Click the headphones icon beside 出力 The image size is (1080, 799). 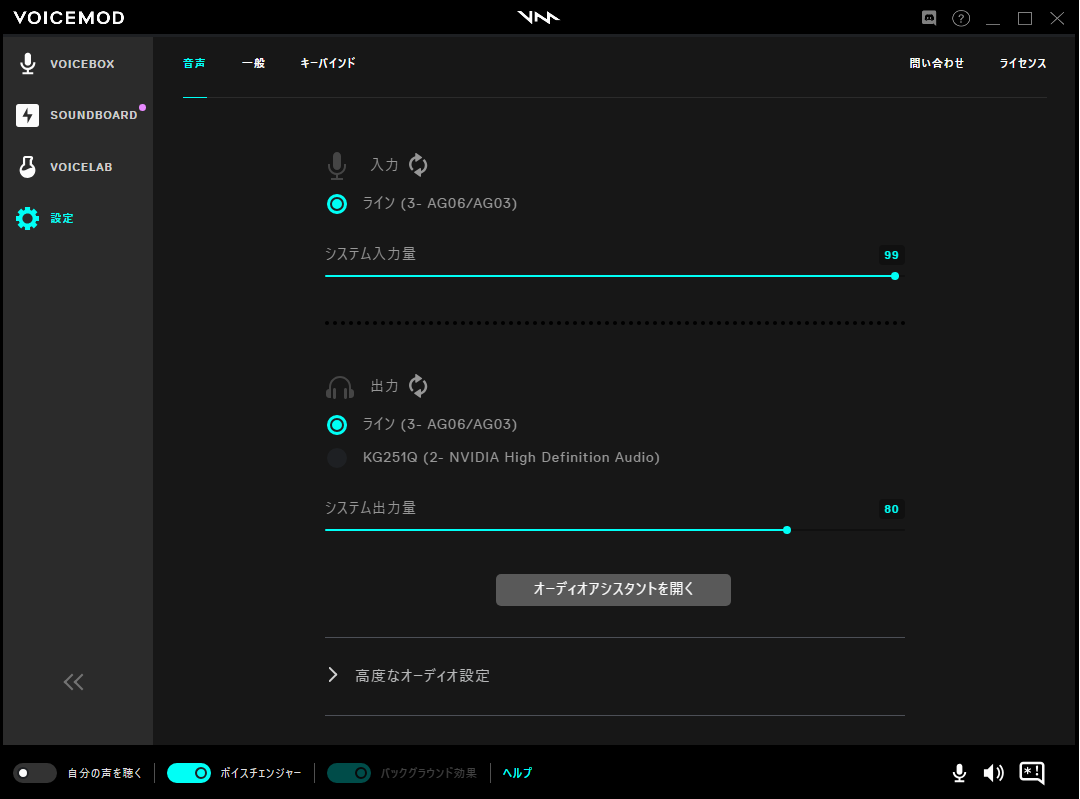click(340, 387)
